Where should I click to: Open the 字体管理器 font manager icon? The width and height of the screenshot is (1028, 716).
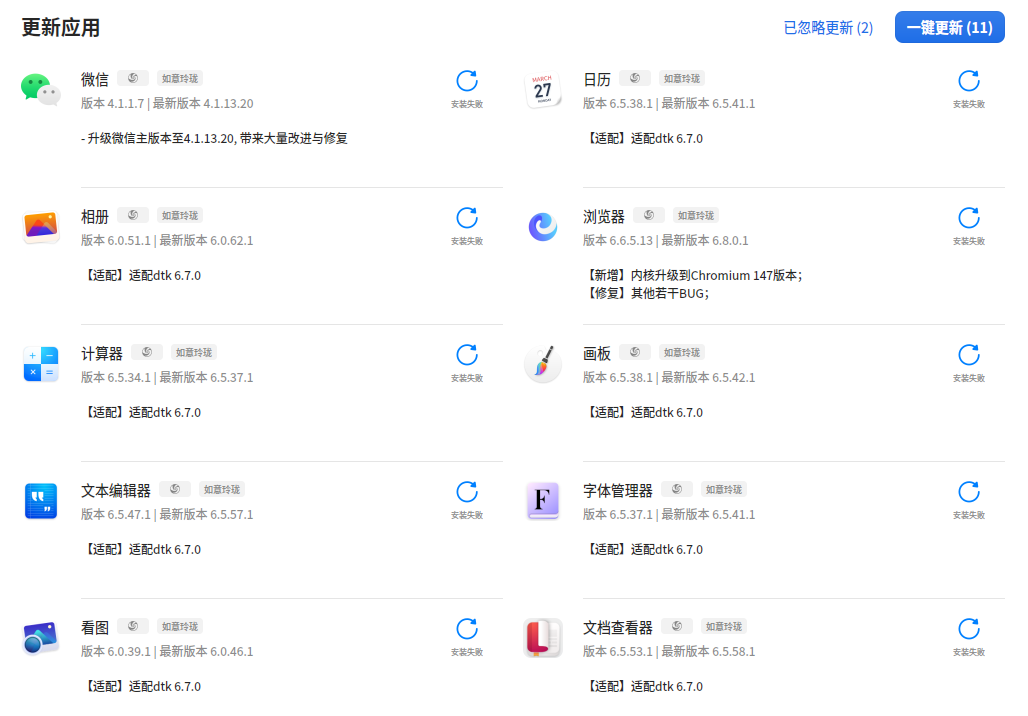[543, 501]
